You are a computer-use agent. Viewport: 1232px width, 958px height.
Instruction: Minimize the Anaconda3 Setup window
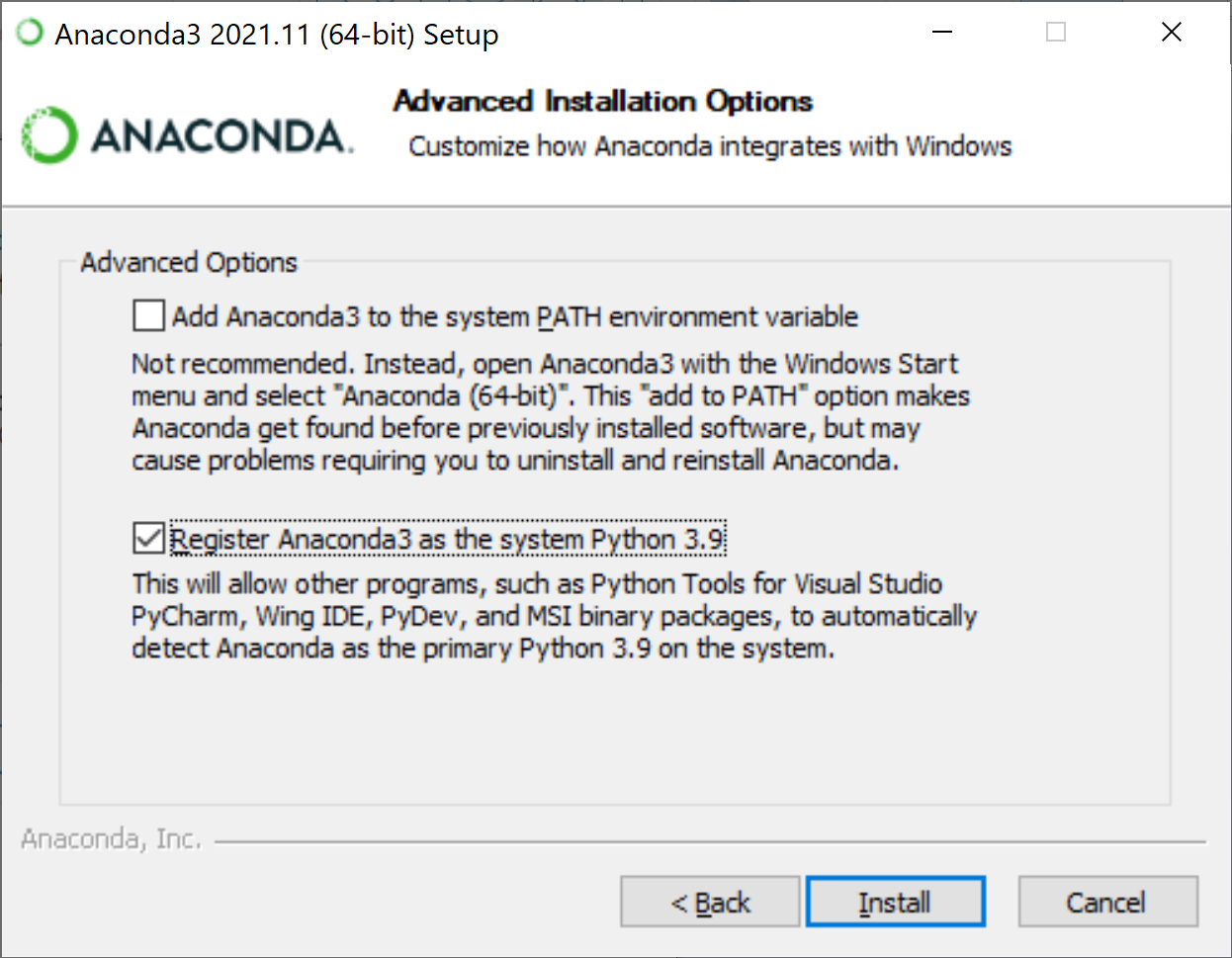point(942,33)
